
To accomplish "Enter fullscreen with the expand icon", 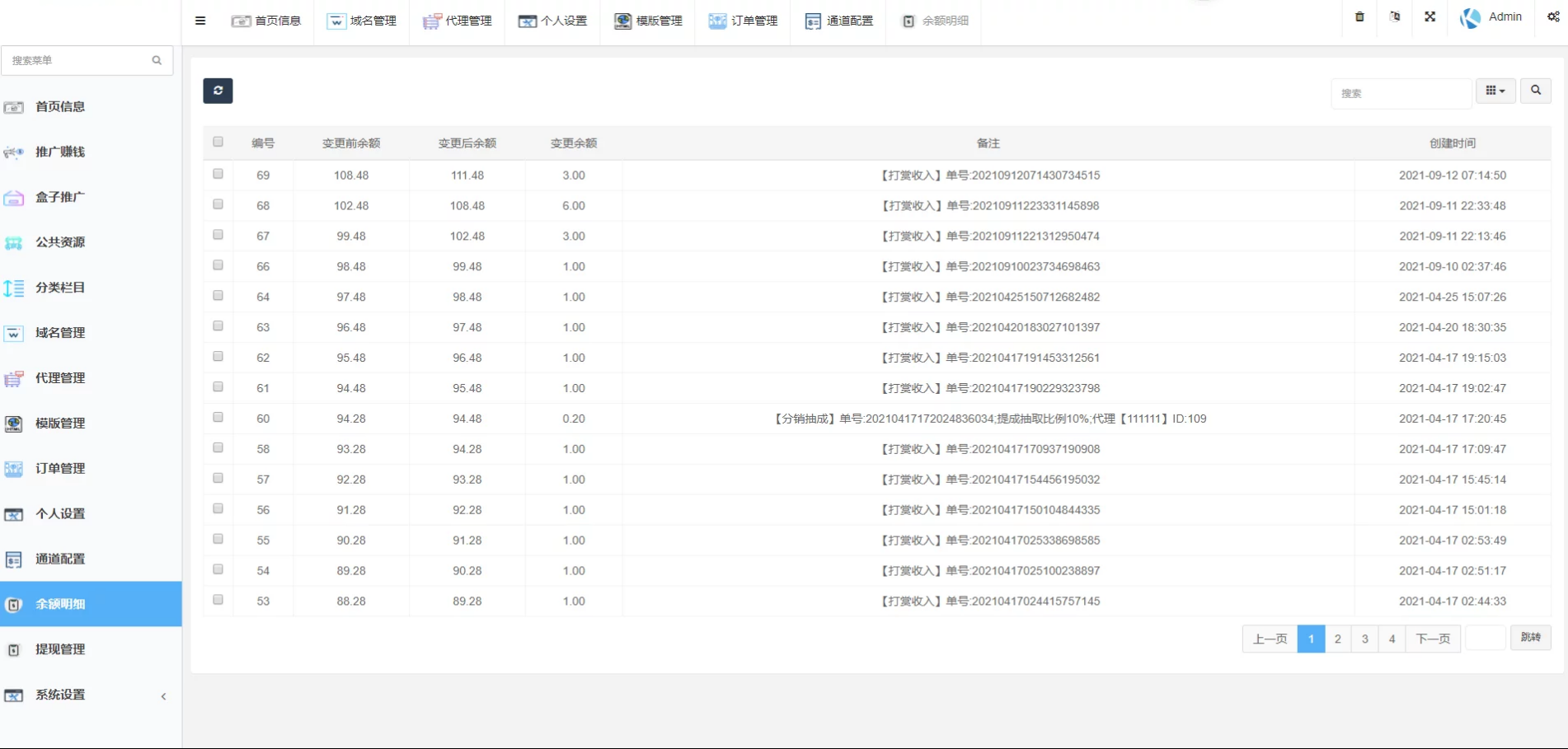I will (1430, 16).
